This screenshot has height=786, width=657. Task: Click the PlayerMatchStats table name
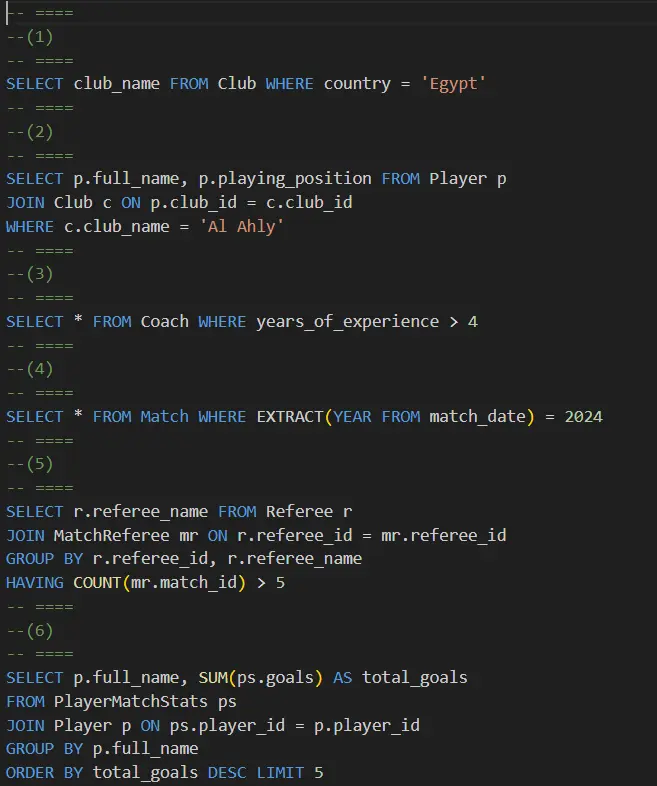click(x=130, y=702)
